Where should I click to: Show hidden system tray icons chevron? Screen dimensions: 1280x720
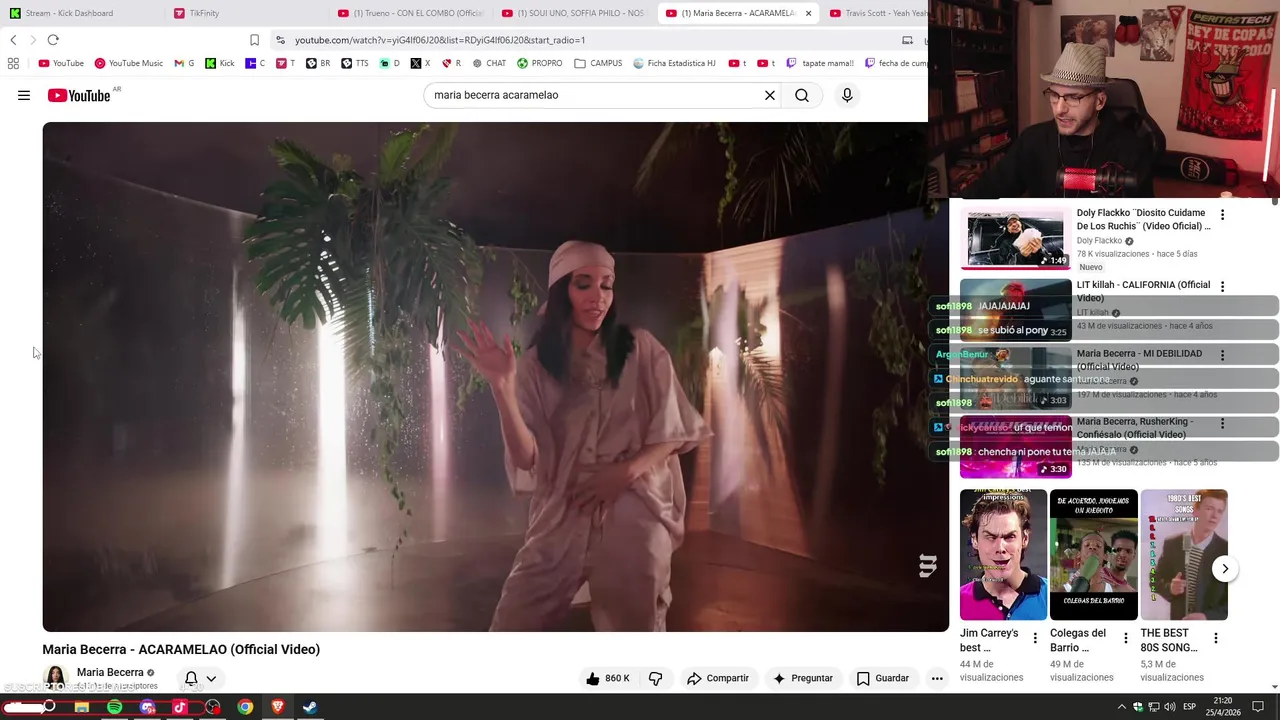pyautogui.click(x=1121, y=707)
